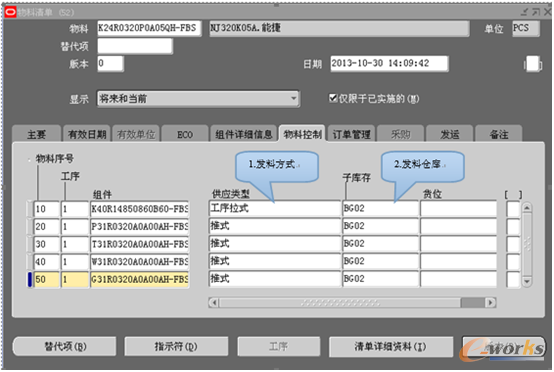Click the horizontal scrollbar right arrow

(x=490, y=303)
